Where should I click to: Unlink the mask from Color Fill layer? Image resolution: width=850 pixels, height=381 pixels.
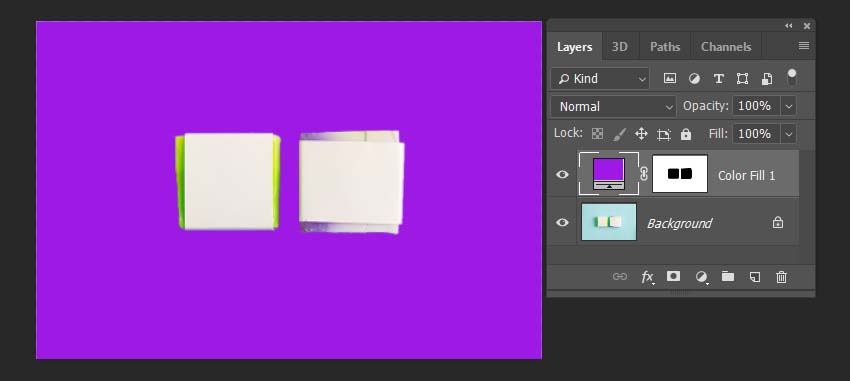[644, 174]
